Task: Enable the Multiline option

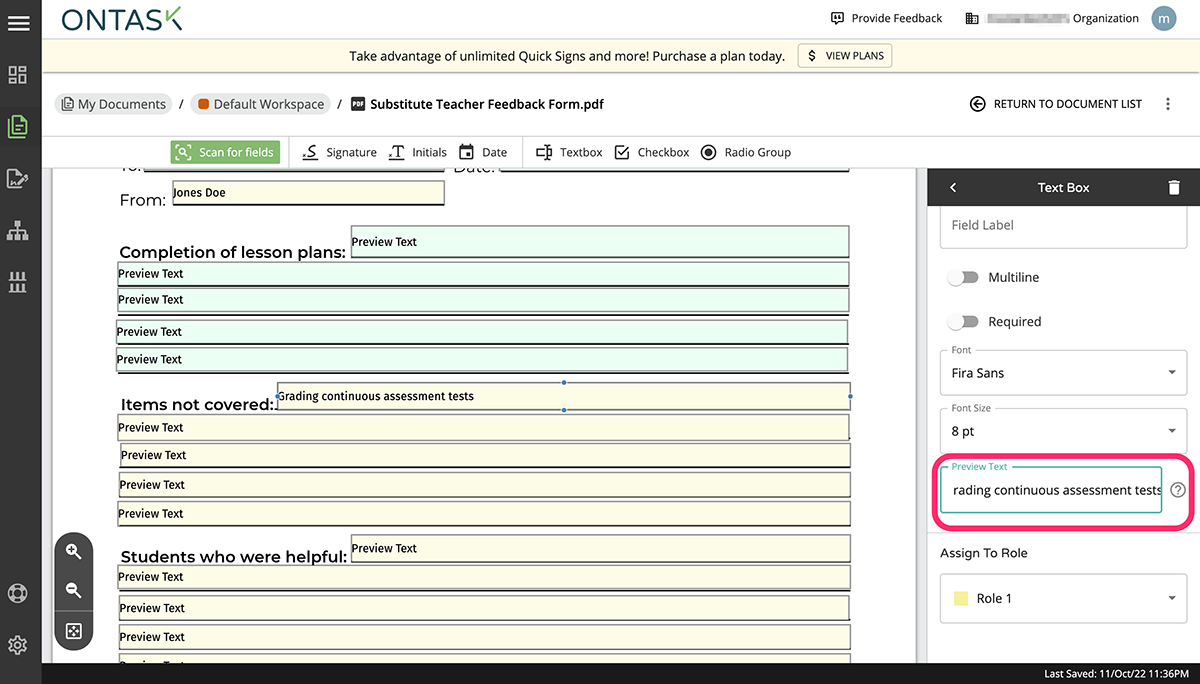Action: [x=962, y=277]
